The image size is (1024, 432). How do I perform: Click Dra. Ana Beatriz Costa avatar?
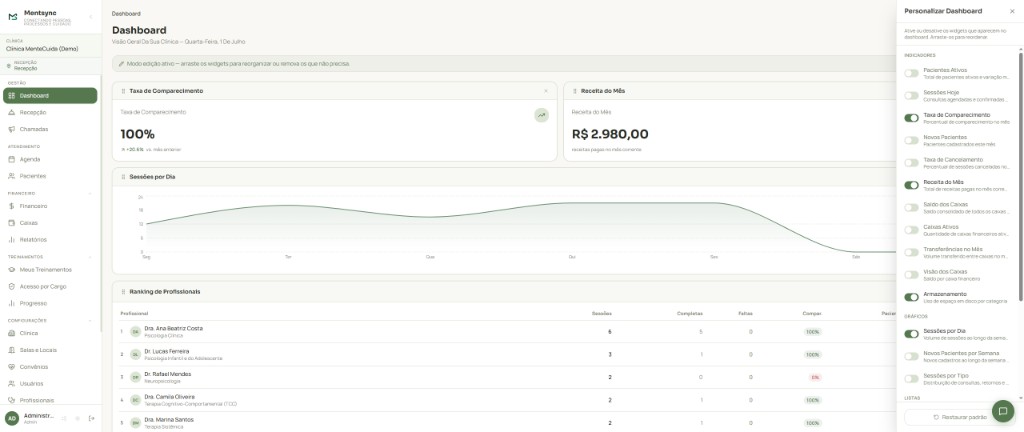click(x=135, y=332)
